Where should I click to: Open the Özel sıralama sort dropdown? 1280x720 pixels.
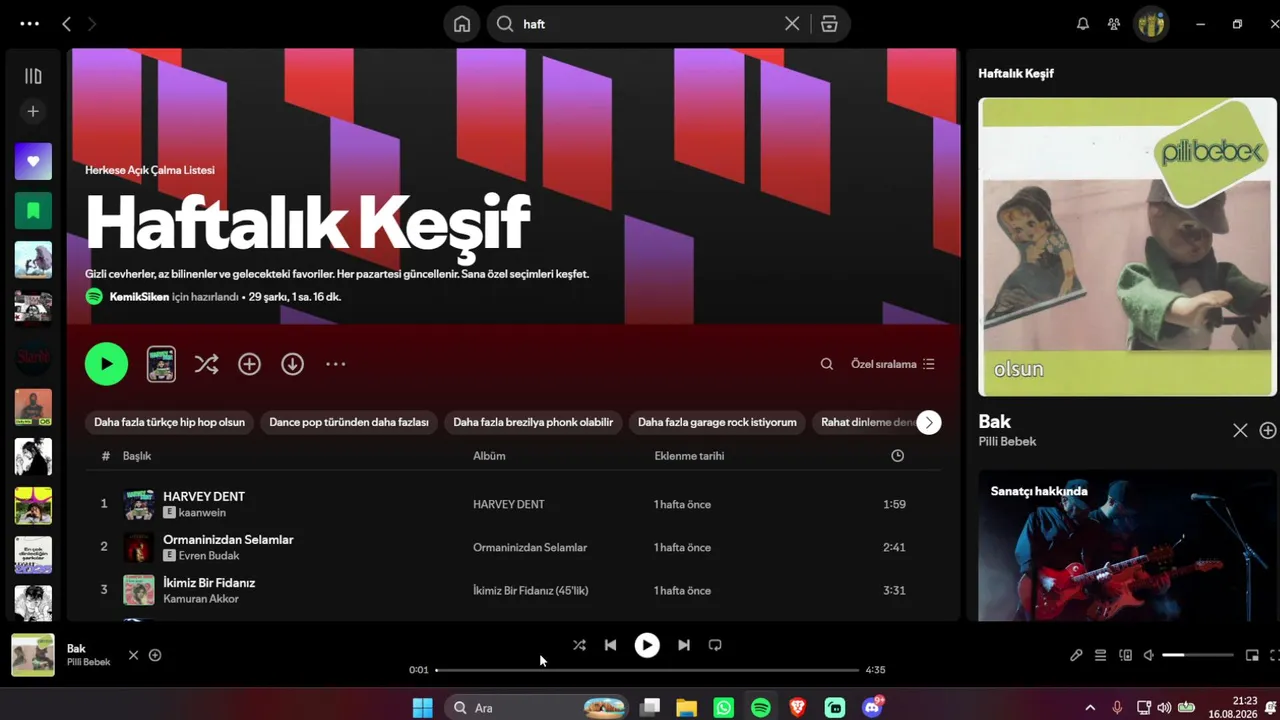click(x=893, y=364)
